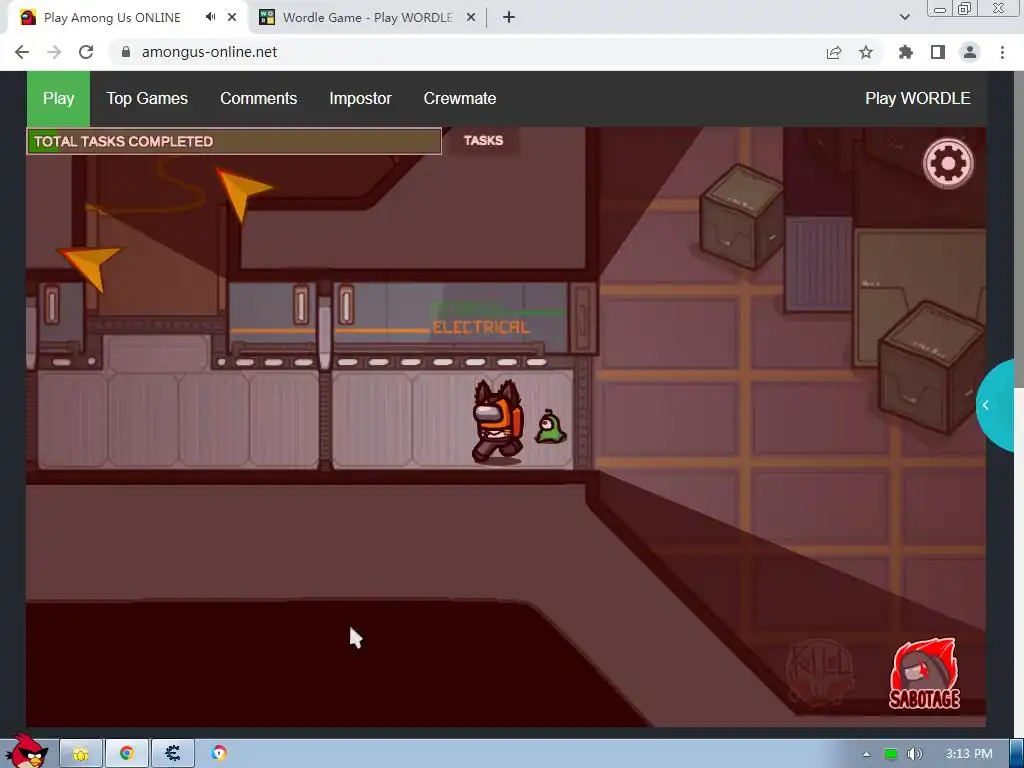Select the Play menu item

coord(58,99)
